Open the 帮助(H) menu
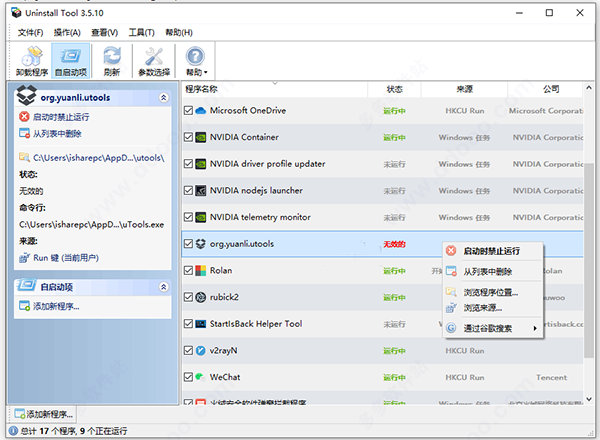Image resolution: width=600 pixels, height=440 pixels. coord(179,33)
